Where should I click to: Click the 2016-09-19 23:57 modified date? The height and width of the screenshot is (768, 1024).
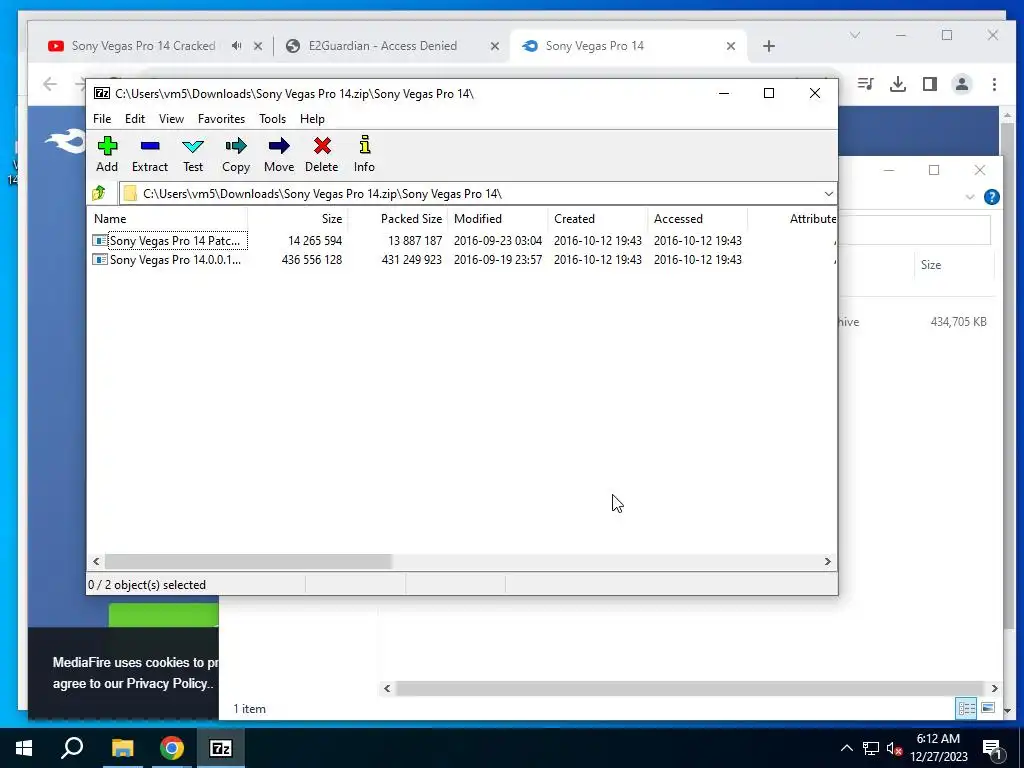(498, 260)
